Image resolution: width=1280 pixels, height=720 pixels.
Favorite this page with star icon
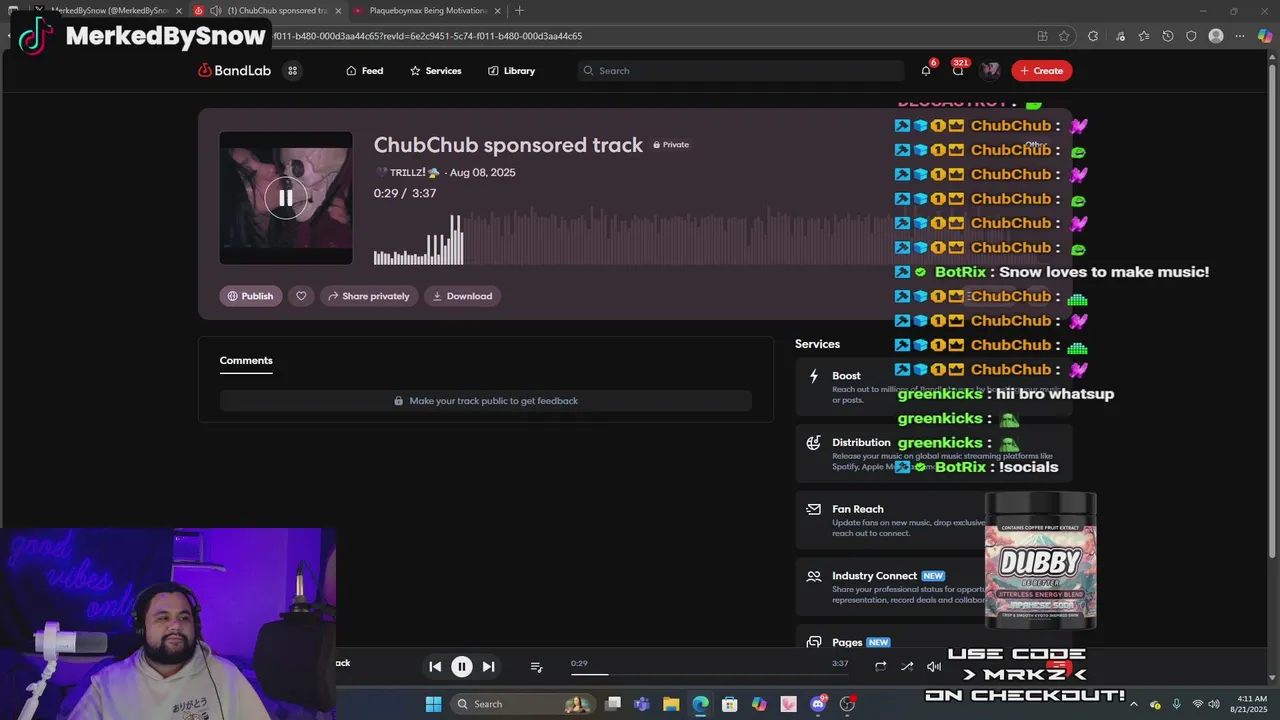pos(1064,36)
